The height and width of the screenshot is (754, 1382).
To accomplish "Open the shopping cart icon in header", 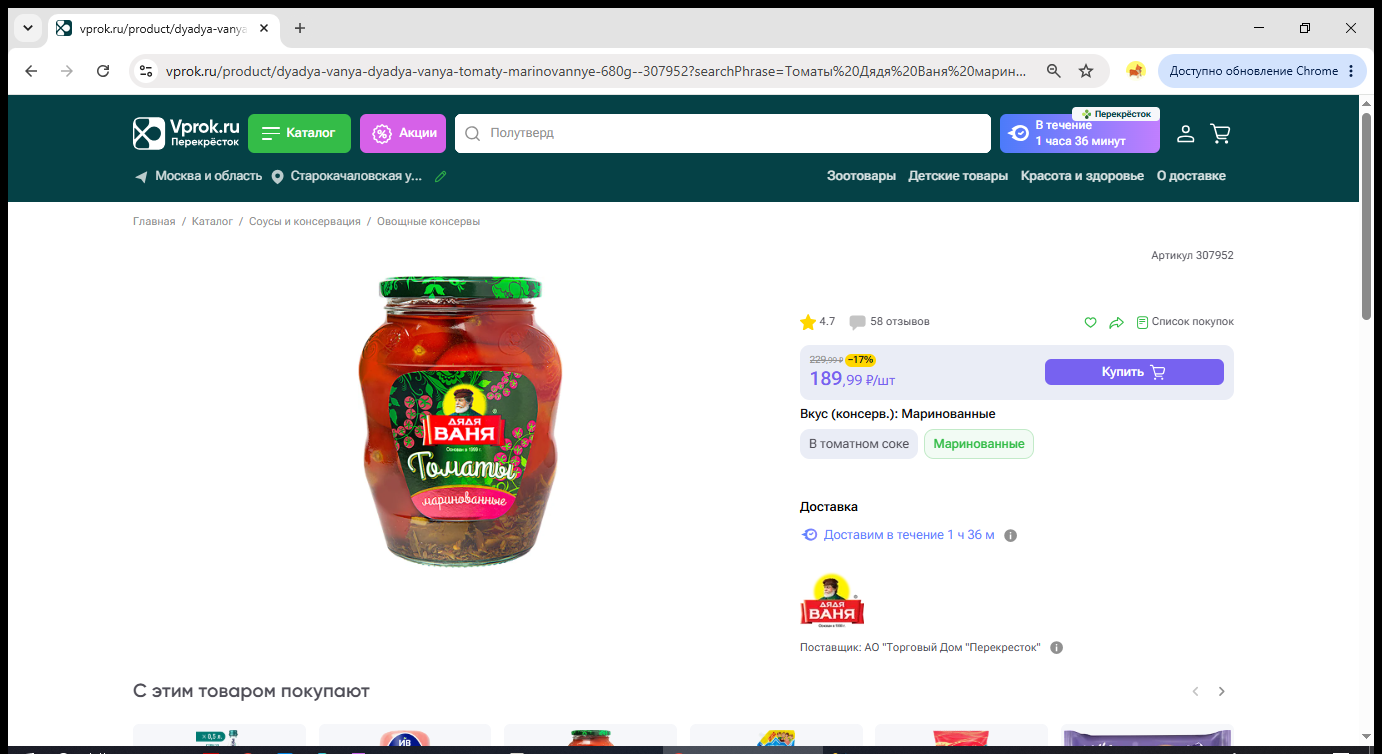I will pyautogui.click(x=1220, y=133).
